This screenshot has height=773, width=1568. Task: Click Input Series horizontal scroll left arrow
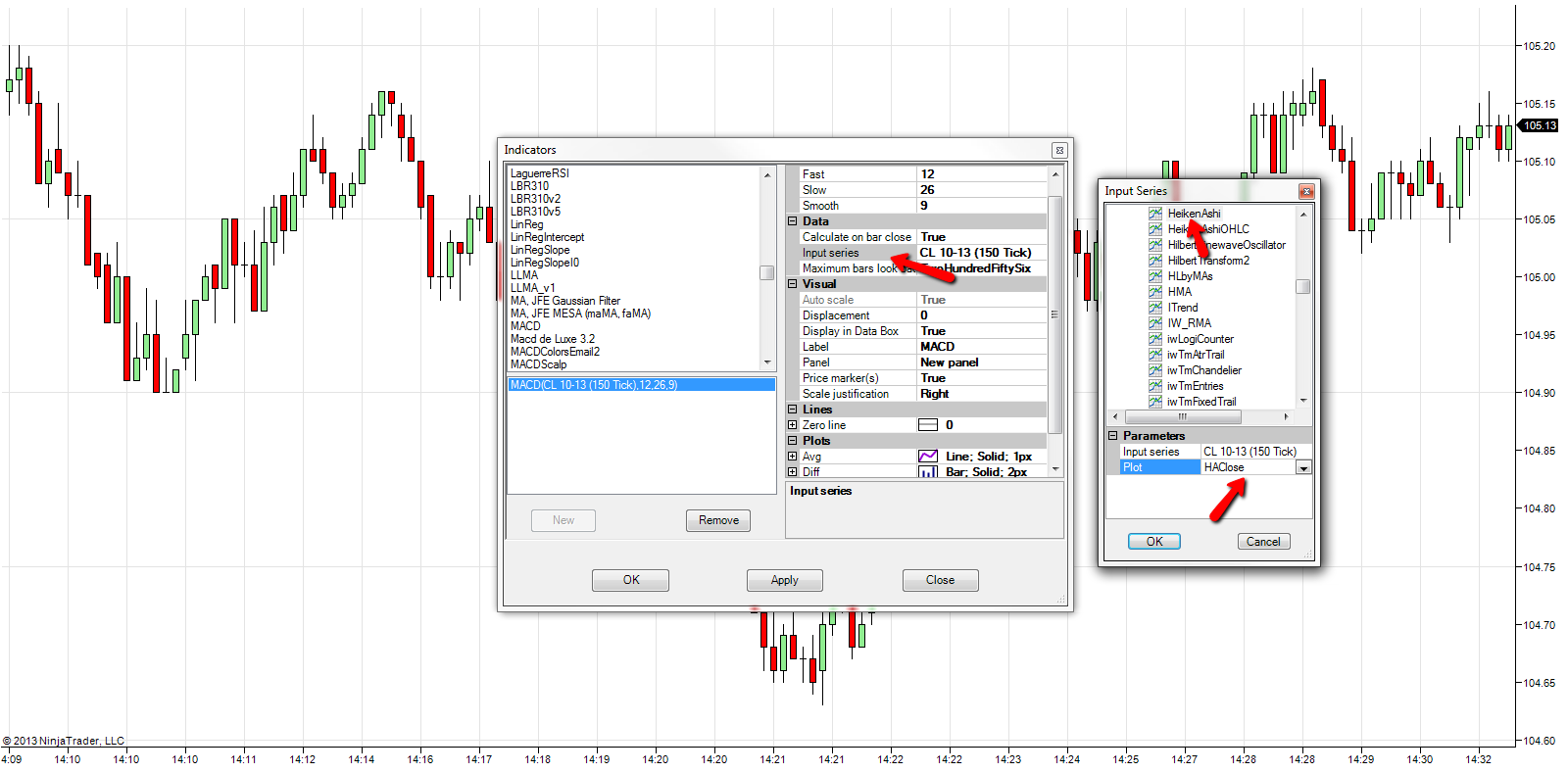tap(1116, 416)
